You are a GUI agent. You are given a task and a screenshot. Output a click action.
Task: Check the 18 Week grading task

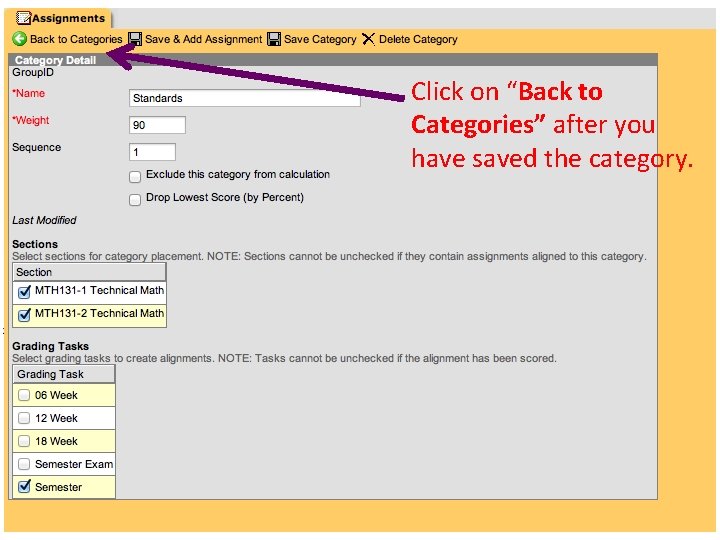(x=24, y=441)
